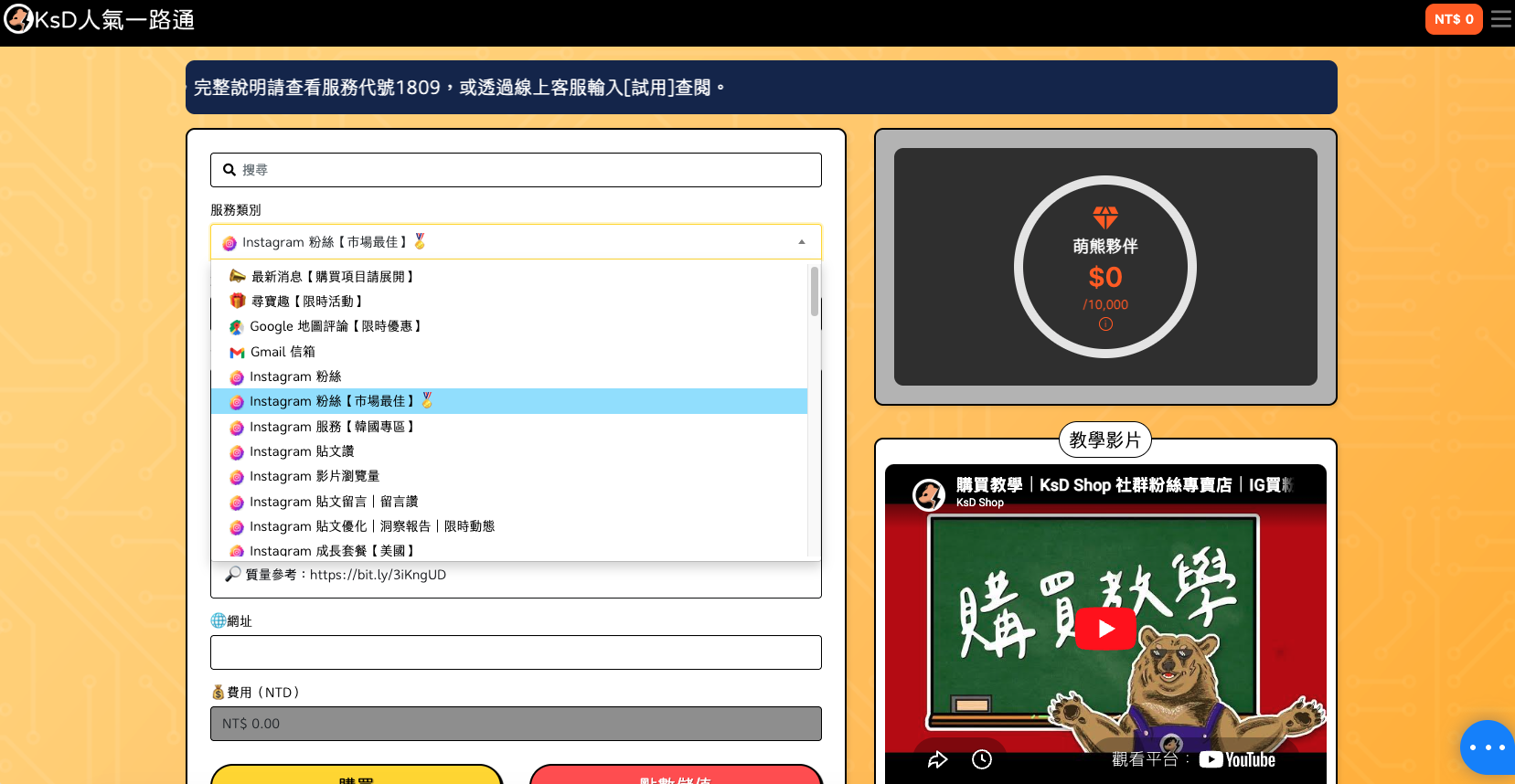Click the gift box icon beside 尋寶趣
This screenshot has width=1515, height=784.
point(237,301)
